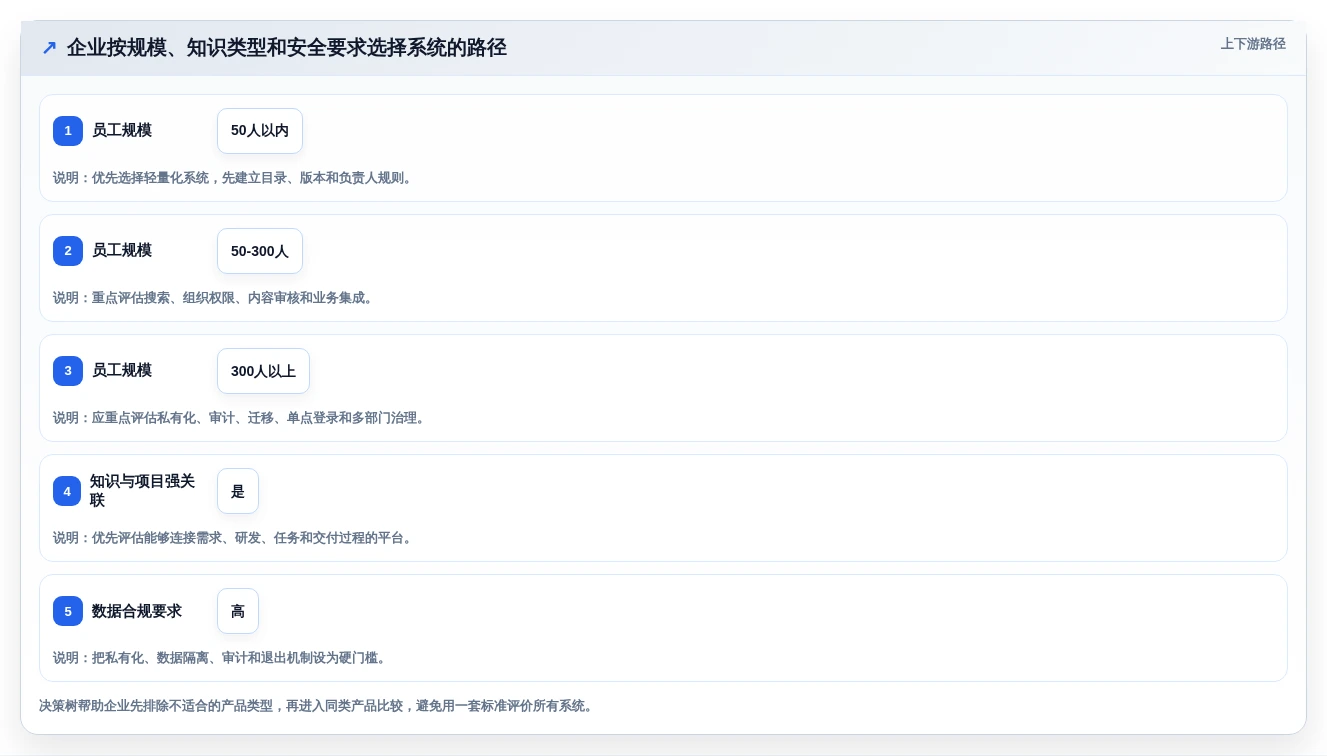Choose the 300人以上 option chip
Image resolution: width=1327 pixels, height=756 pixels.
(x=263, y=371)
